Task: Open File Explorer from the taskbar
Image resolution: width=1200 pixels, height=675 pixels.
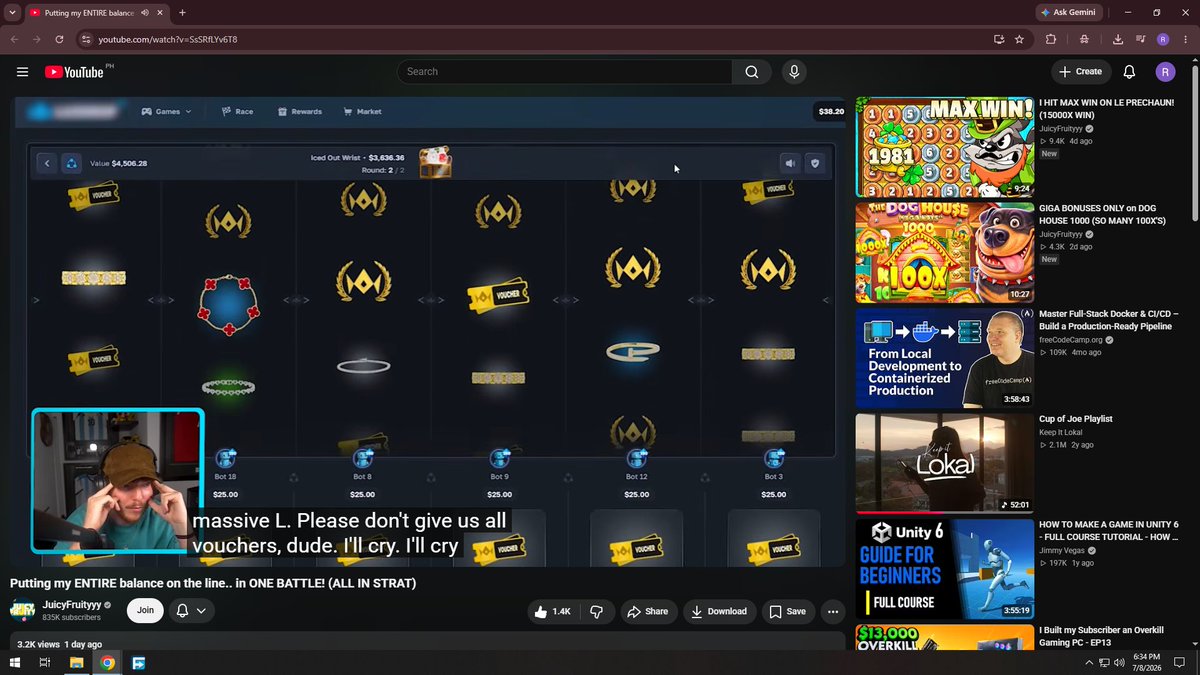Action: coord(76,663)
